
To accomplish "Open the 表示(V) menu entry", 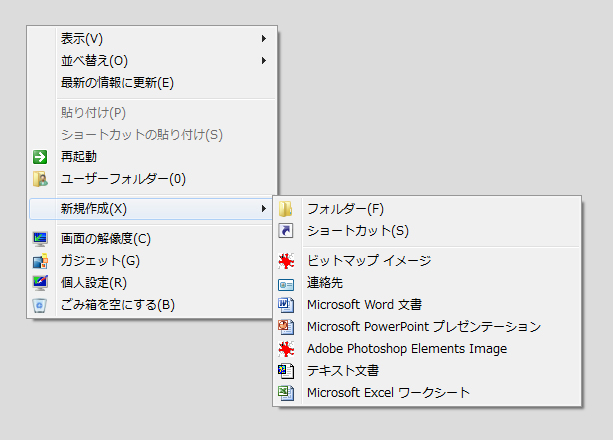I will pos(153,38).
